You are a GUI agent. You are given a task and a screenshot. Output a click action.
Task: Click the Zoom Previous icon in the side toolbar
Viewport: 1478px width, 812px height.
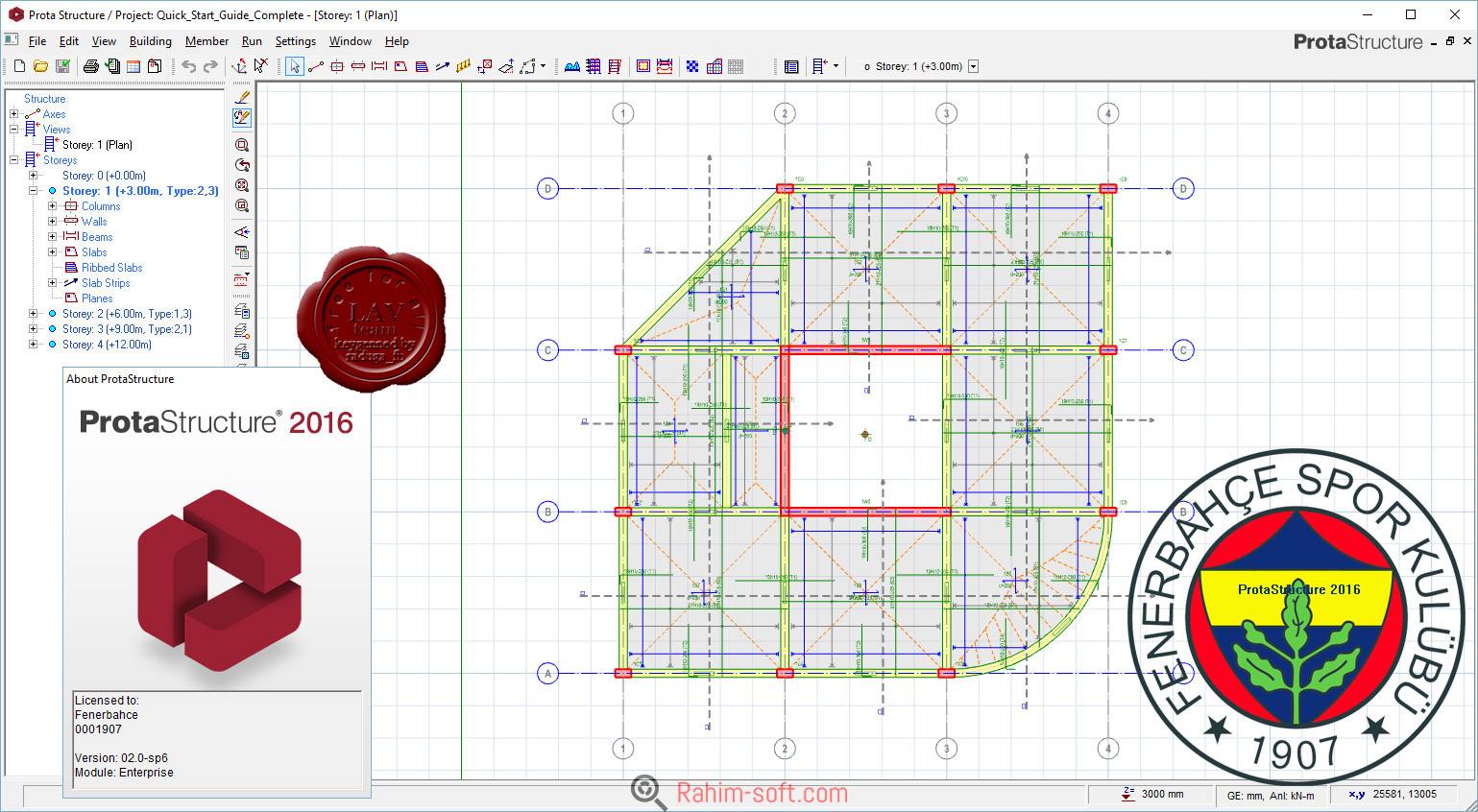coord(242,165)
